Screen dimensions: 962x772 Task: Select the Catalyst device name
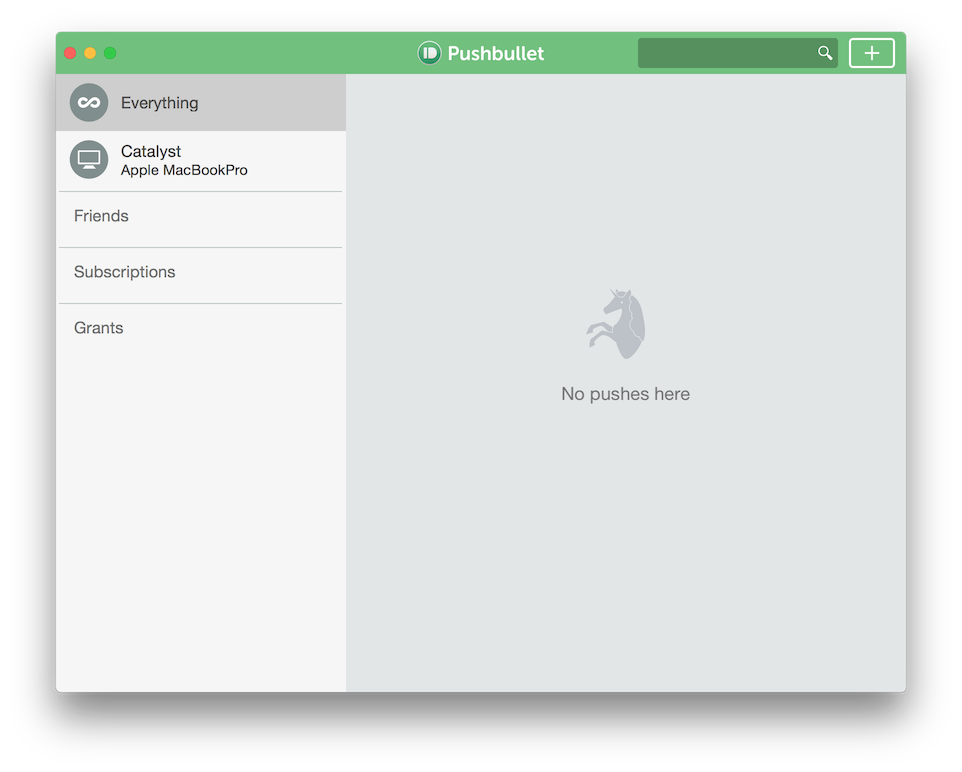tap(151, 151)
